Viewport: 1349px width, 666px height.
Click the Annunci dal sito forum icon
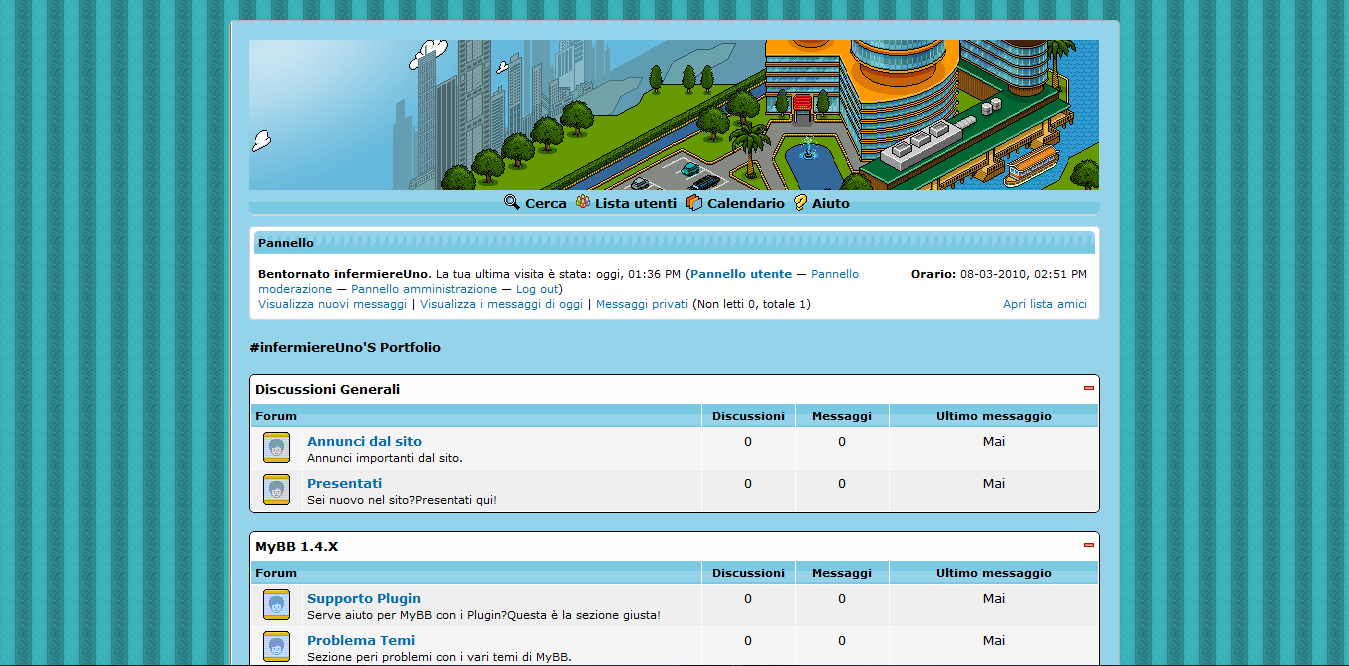click(x=276, y=448)
